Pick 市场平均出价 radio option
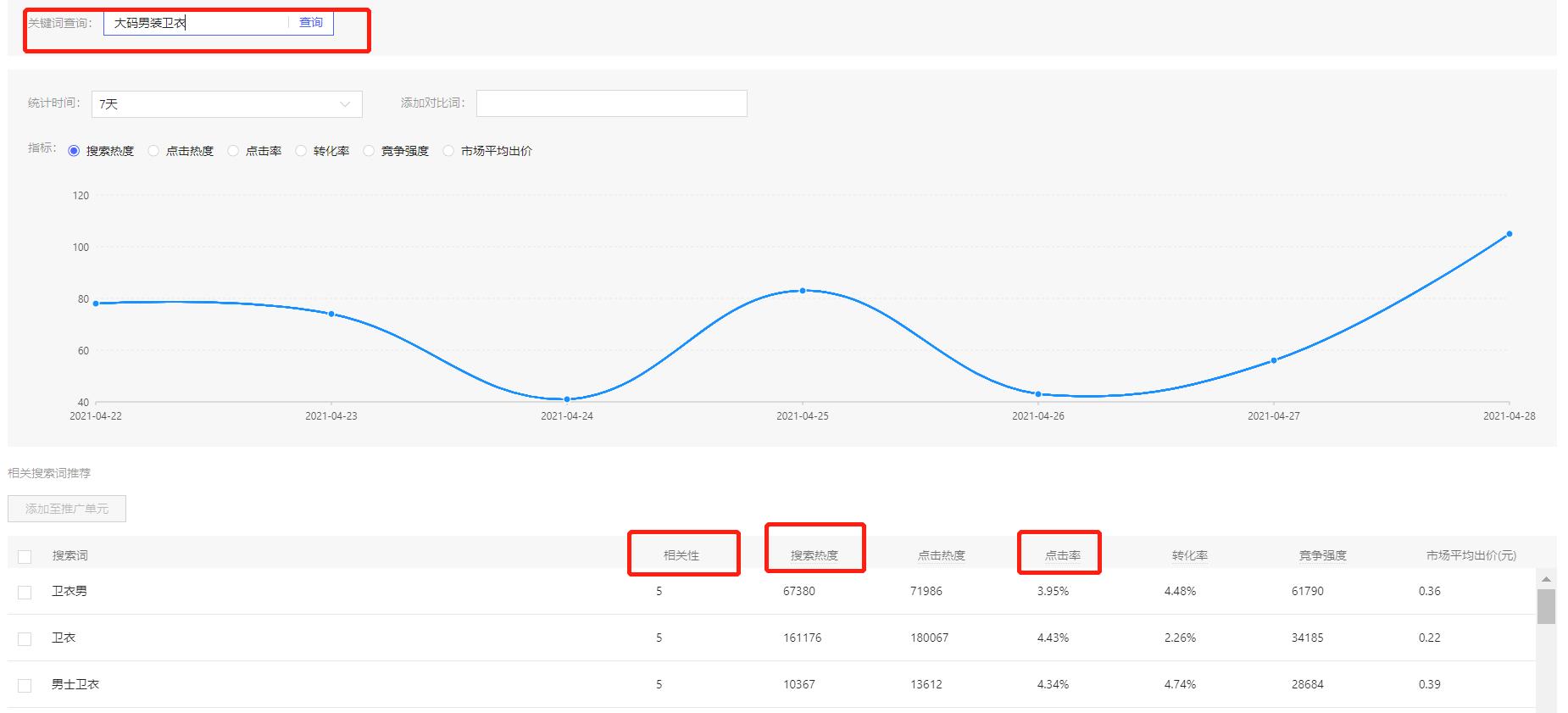Image resolution: width=1568 pixels, height=713 pixels. 448,151
